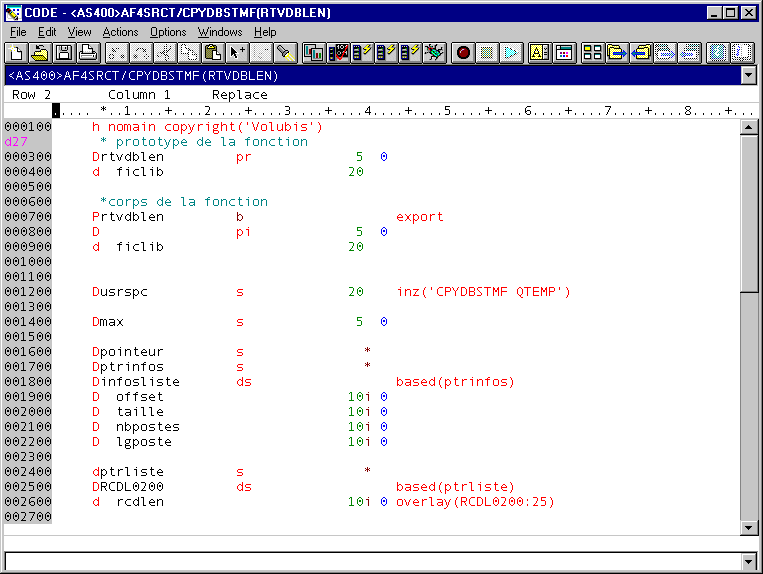The width and height of the screenshot is (763, 574).
Task: Open the File menu
Action: pyautogui.click(x=18, y=32)
